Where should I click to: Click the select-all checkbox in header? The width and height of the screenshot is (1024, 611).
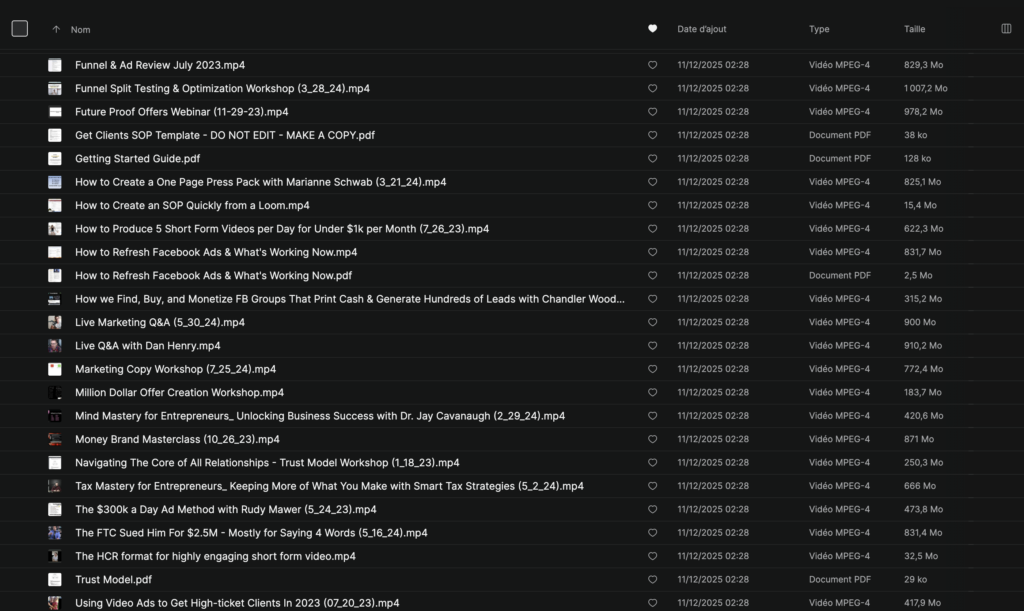20,29
